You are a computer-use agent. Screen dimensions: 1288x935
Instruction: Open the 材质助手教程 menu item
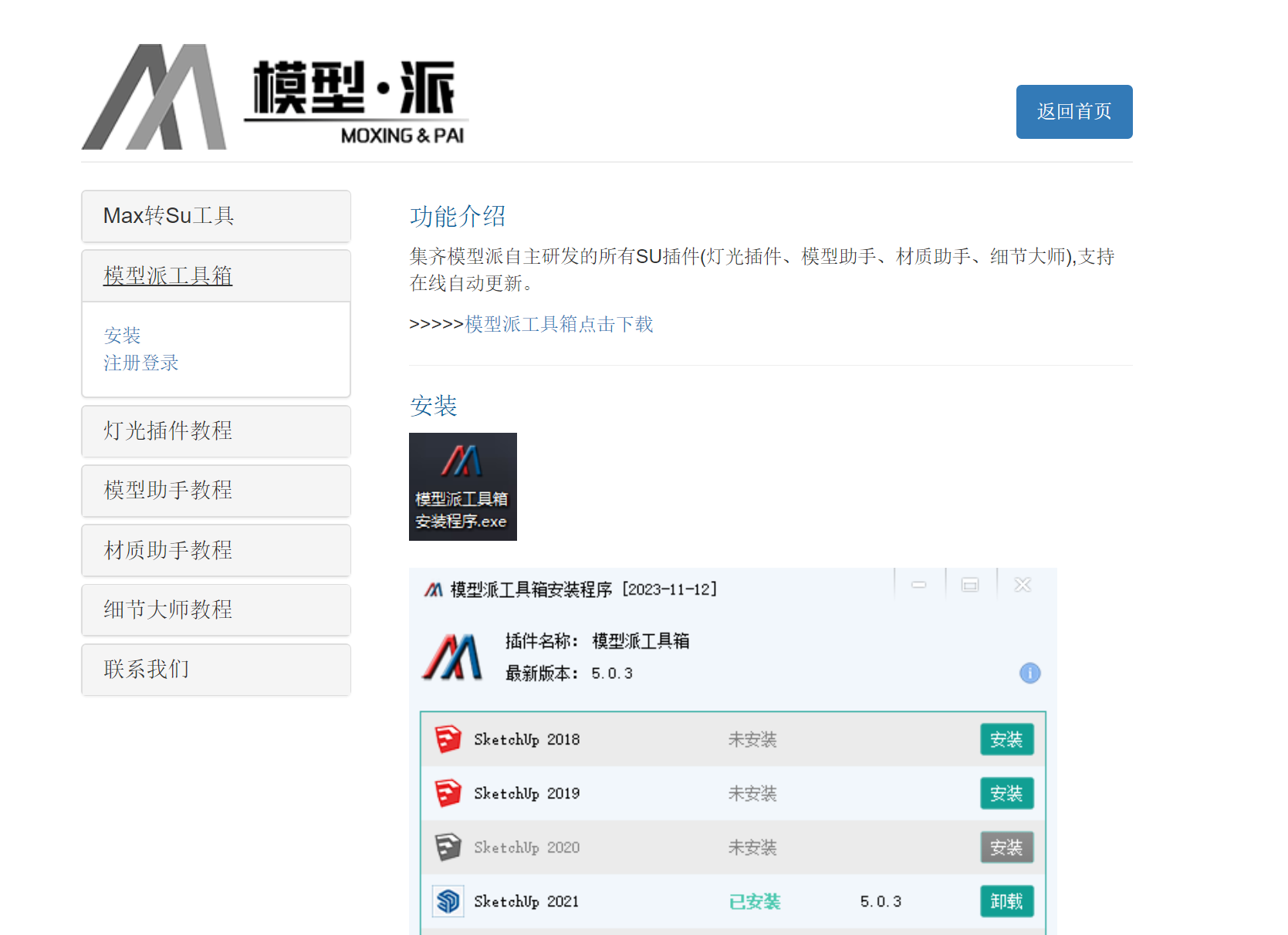(216, 550)
